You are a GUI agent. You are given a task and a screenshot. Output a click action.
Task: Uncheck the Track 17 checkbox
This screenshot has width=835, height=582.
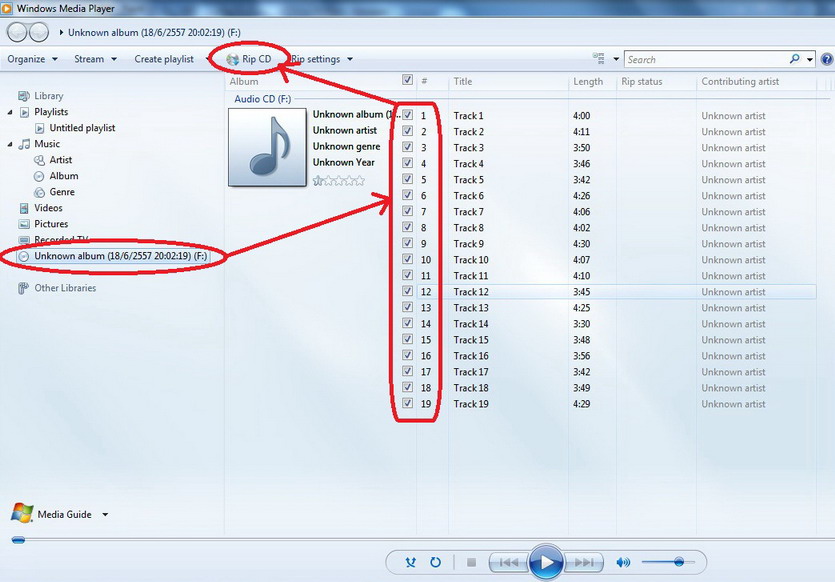point(407,371)
